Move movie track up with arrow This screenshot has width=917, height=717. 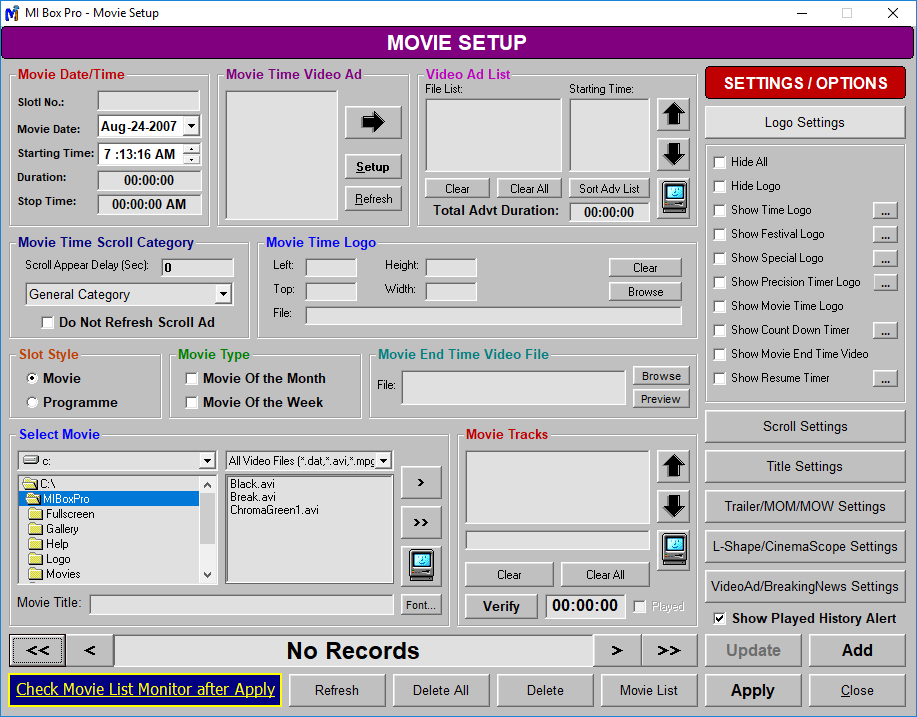[x=673, y=466]
